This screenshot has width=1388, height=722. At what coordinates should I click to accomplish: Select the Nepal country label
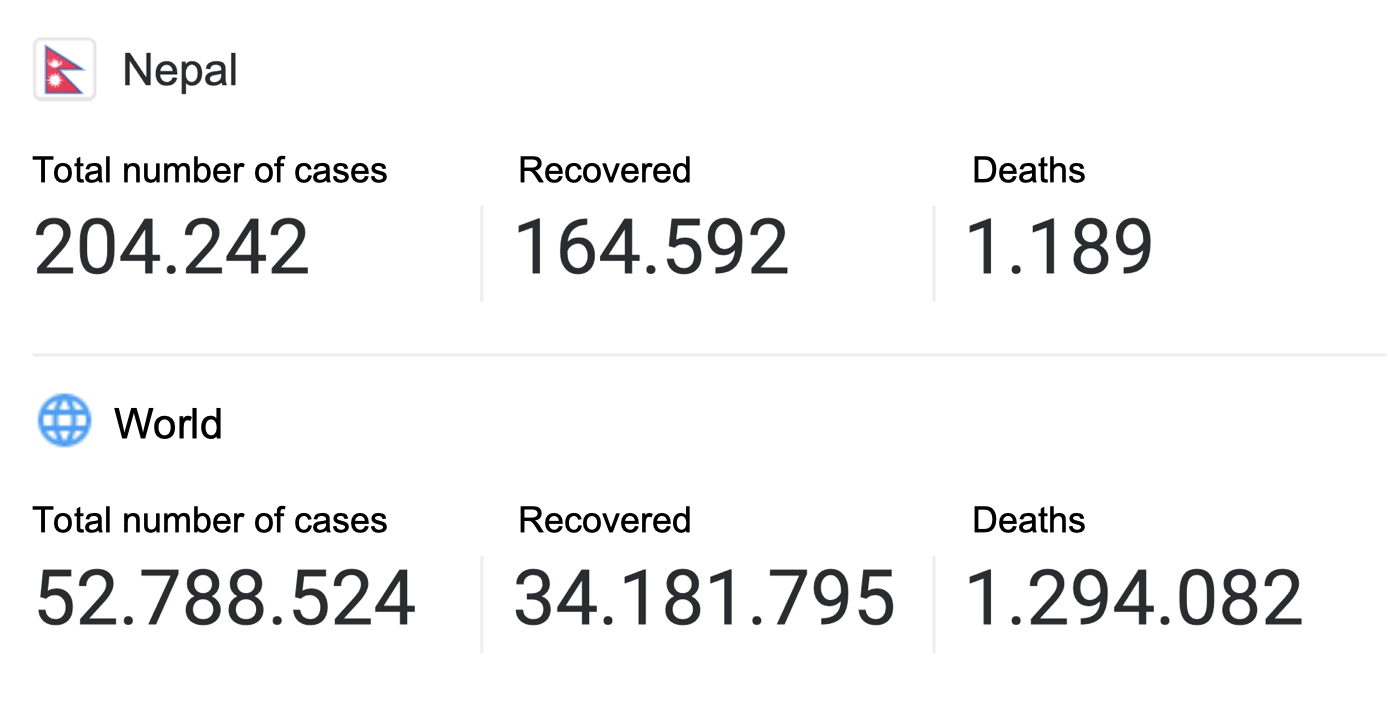click(180, 70)
